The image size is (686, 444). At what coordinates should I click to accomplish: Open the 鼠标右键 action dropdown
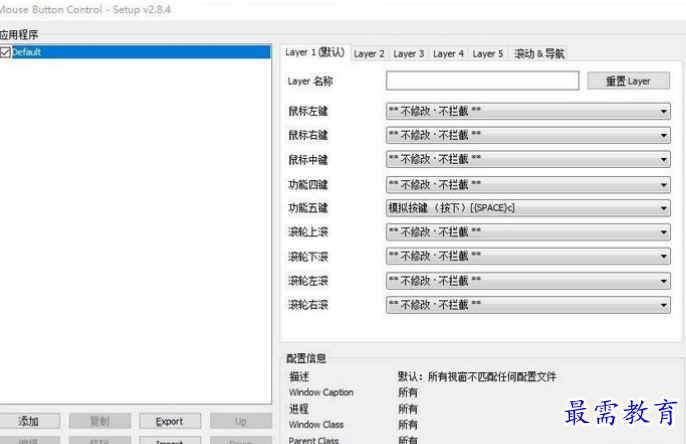click(x=528, y=135)
